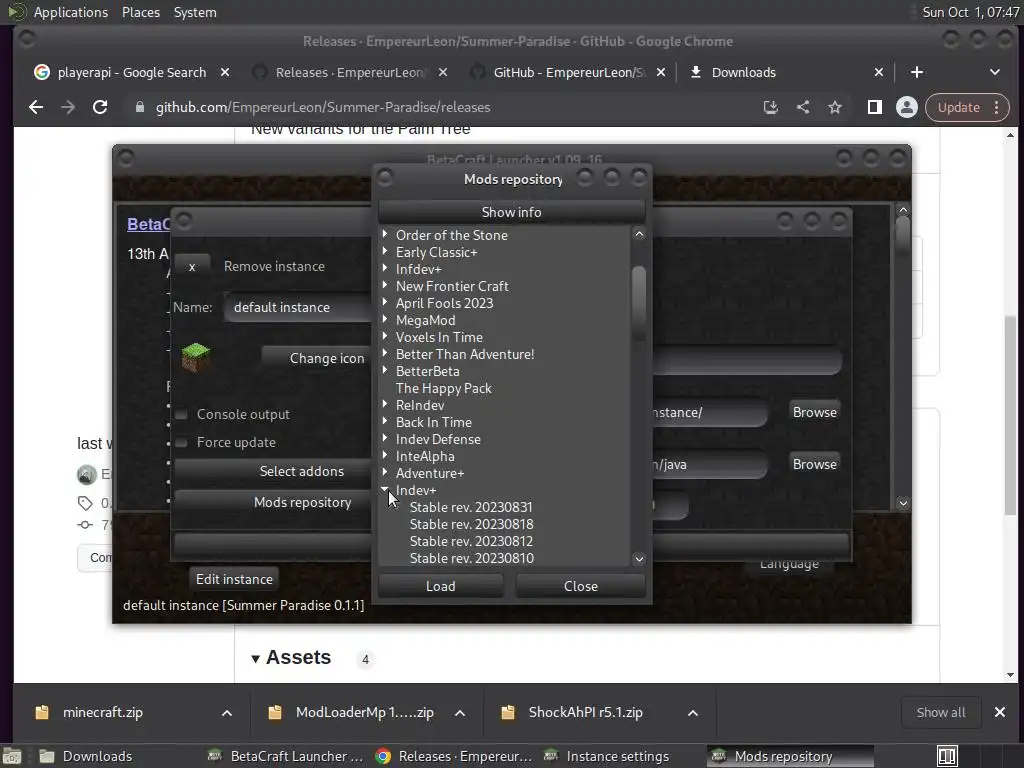Select Stable rev. 20230831
Viewport: 1024px width, 768px height.
[471, 507]
